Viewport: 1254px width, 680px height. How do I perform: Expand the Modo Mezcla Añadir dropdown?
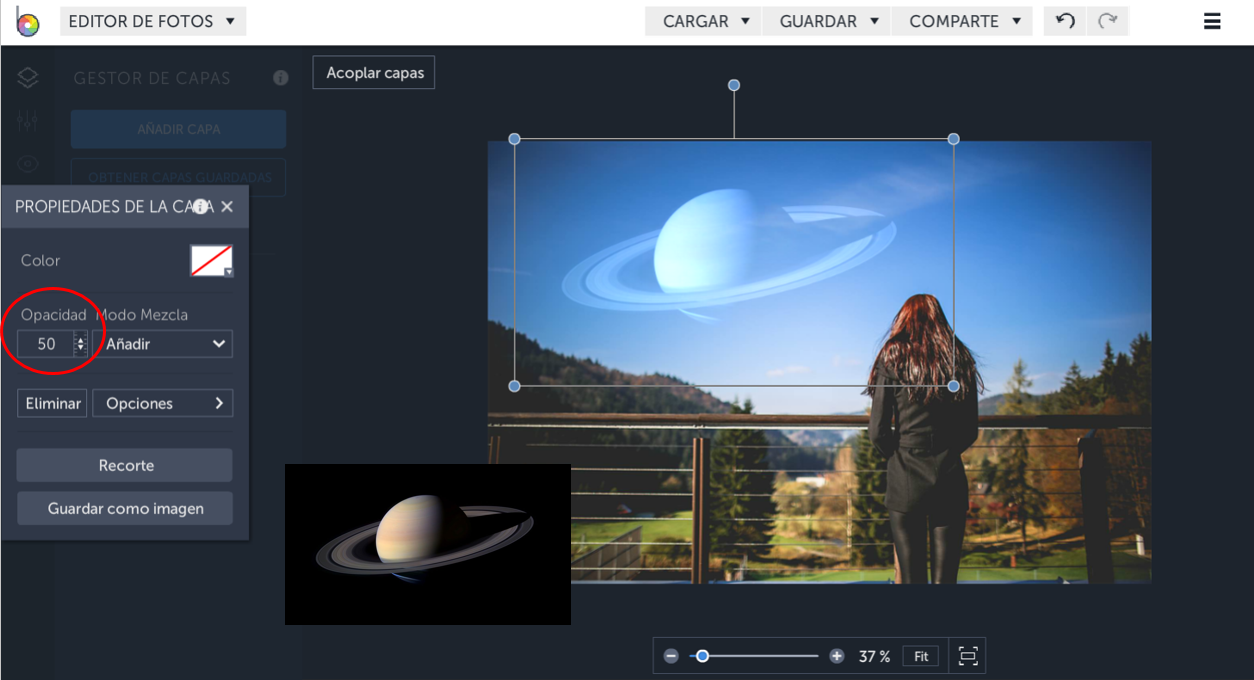[x=163, y=344]
